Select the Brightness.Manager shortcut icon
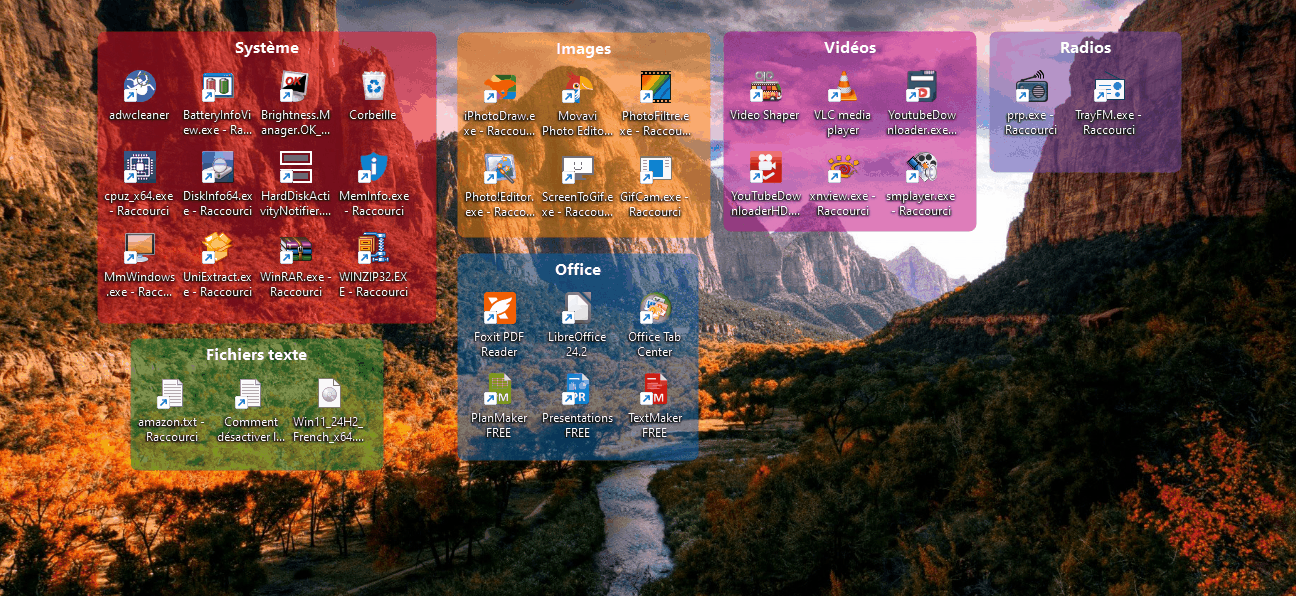The image size is (1296, 596). [295, 86]
